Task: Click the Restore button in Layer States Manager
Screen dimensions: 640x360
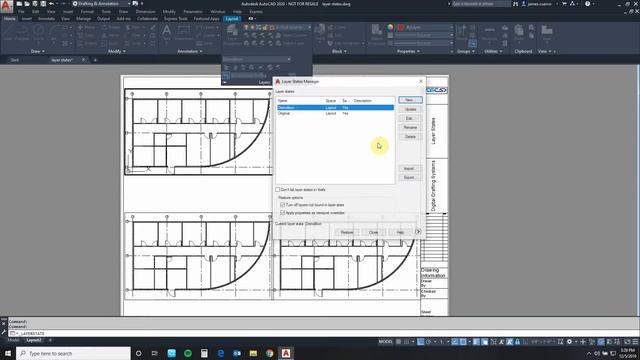Action: [347, 232]
